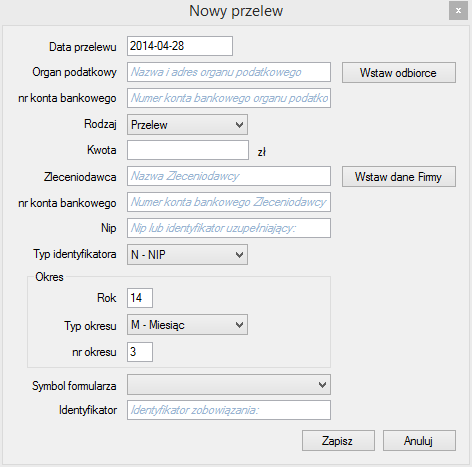472x467 pixels.
Task: Focus the Nazwa Zleceniodawcy field
Action: point(229,176)
